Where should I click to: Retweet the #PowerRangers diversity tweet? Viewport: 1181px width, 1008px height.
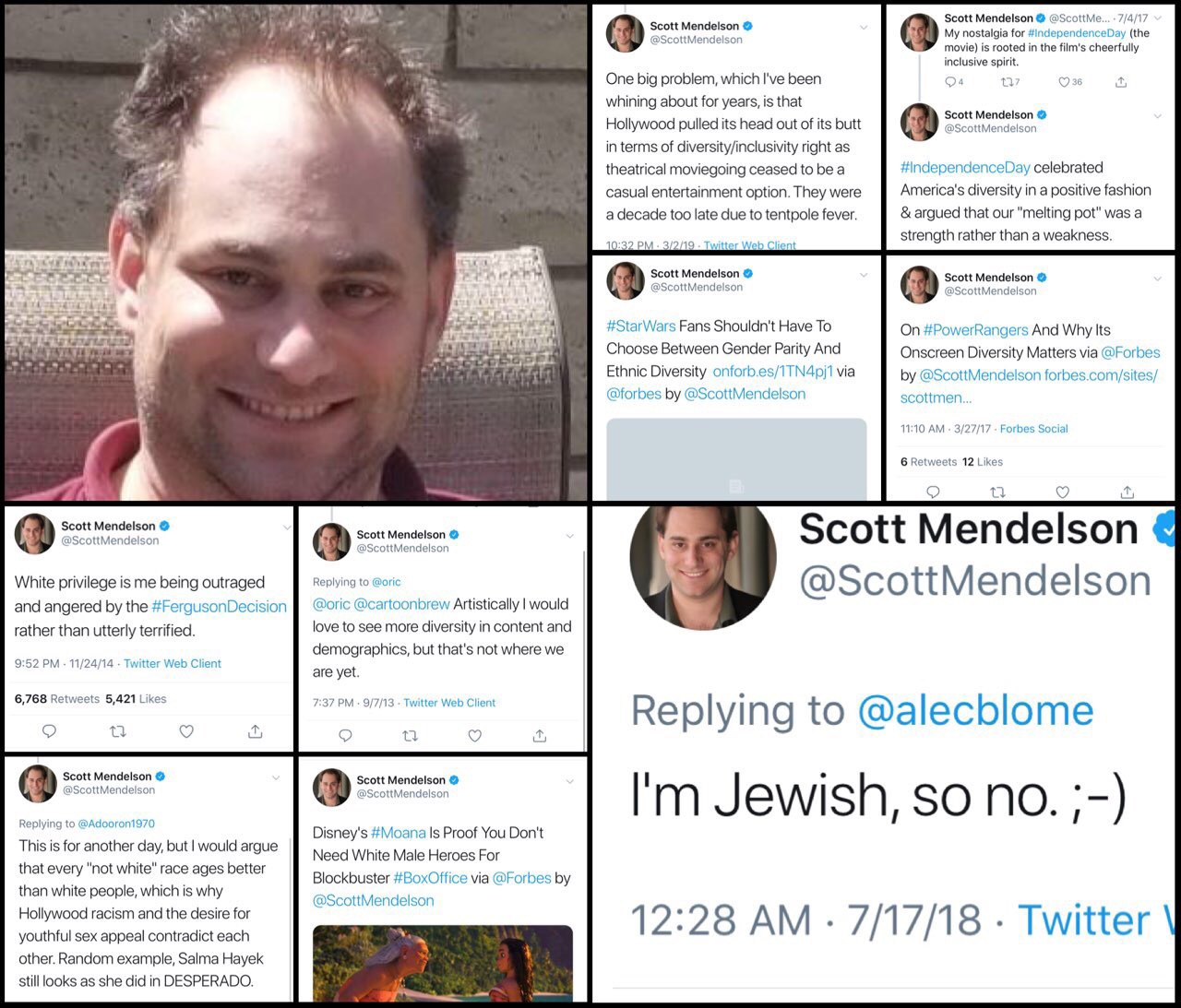997,492
